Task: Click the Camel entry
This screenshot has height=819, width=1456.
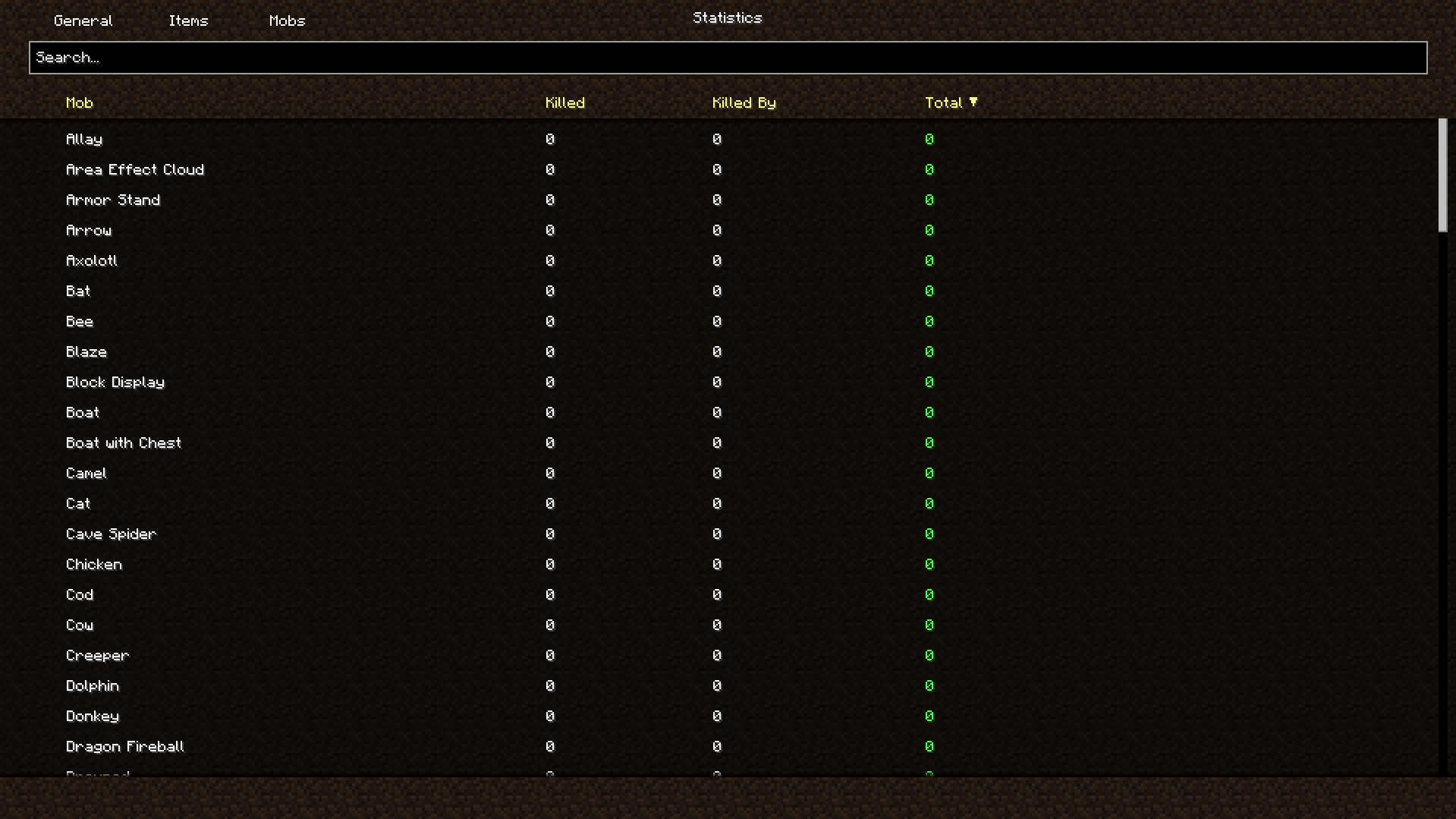Action: coord(86,473)
